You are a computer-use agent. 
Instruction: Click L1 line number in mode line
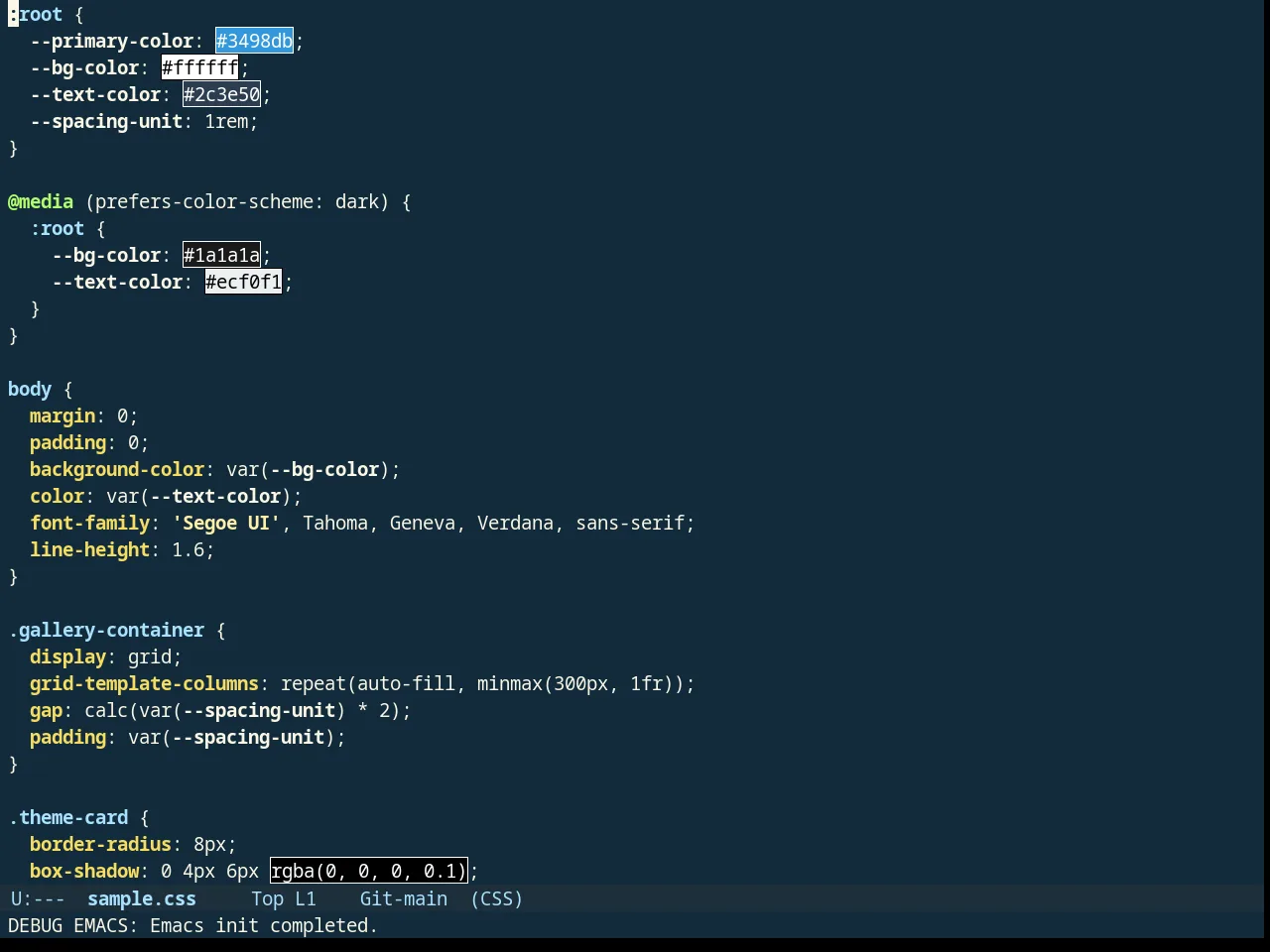coord(306,898)
